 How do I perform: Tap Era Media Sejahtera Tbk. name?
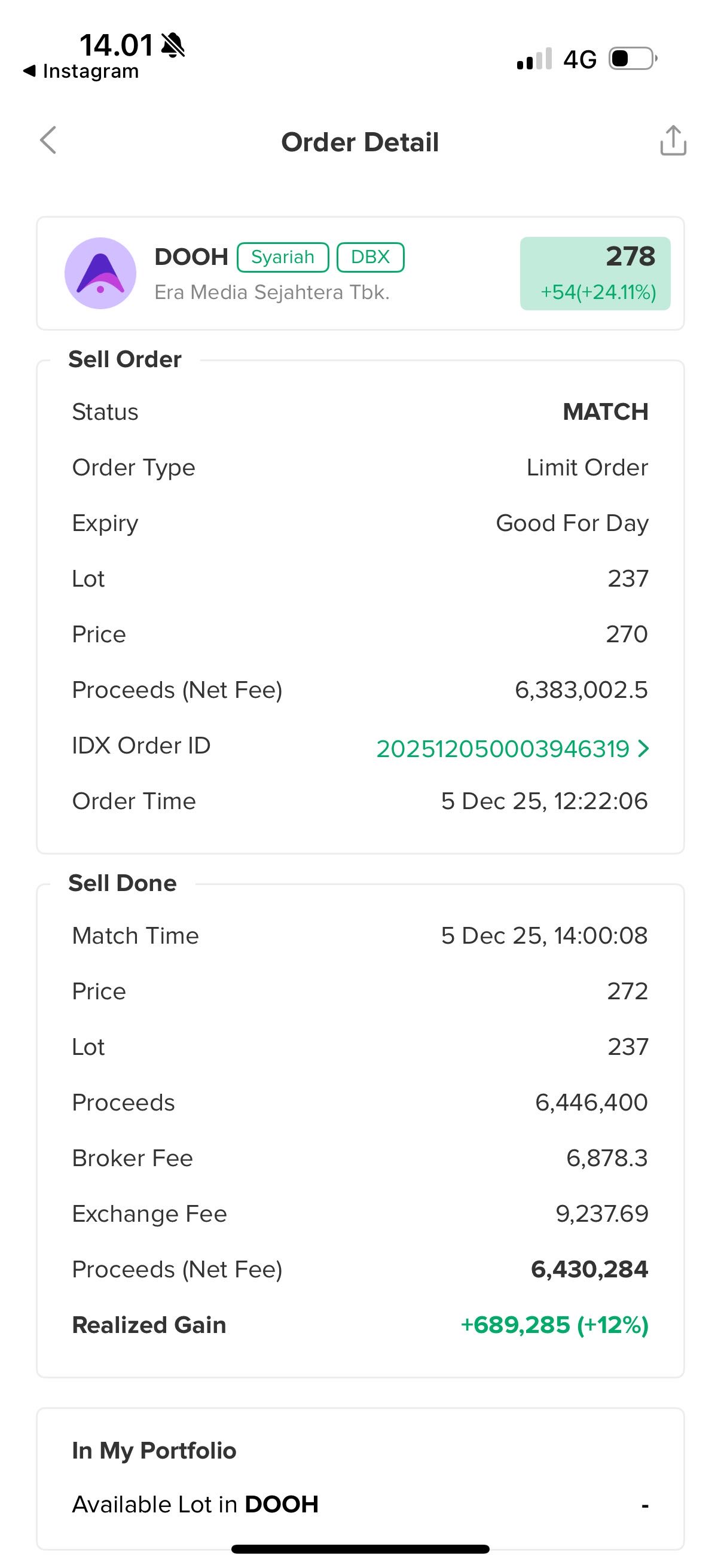tap(272, 292)
